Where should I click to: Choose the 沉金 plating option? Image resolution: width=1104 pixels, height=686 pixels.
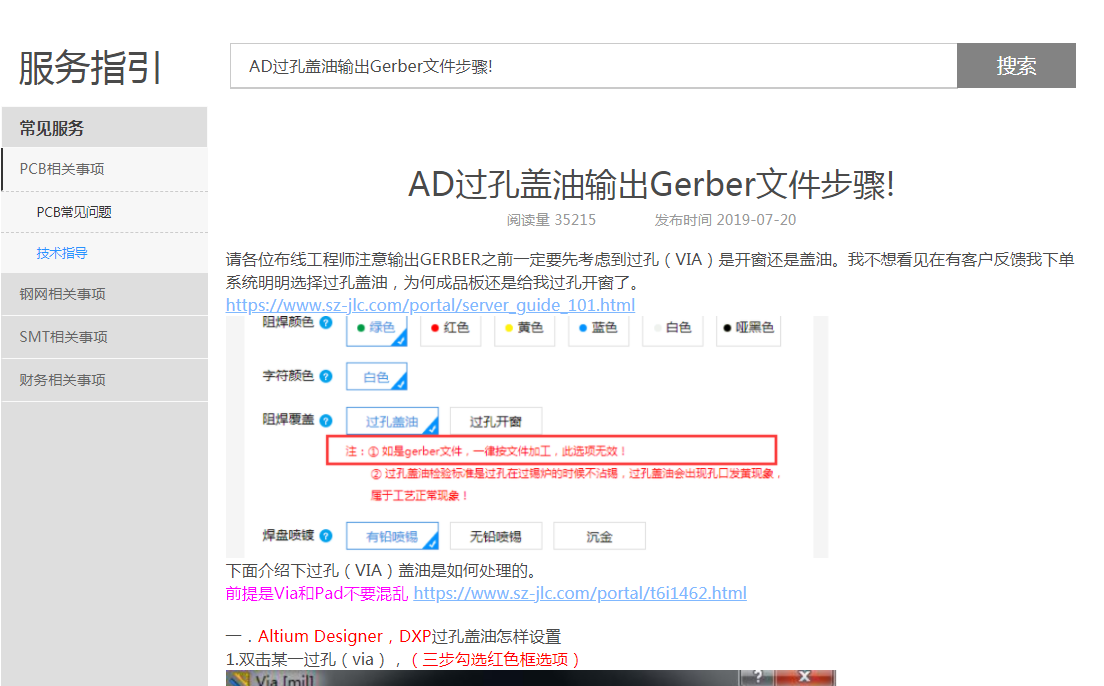click(599, 536)
